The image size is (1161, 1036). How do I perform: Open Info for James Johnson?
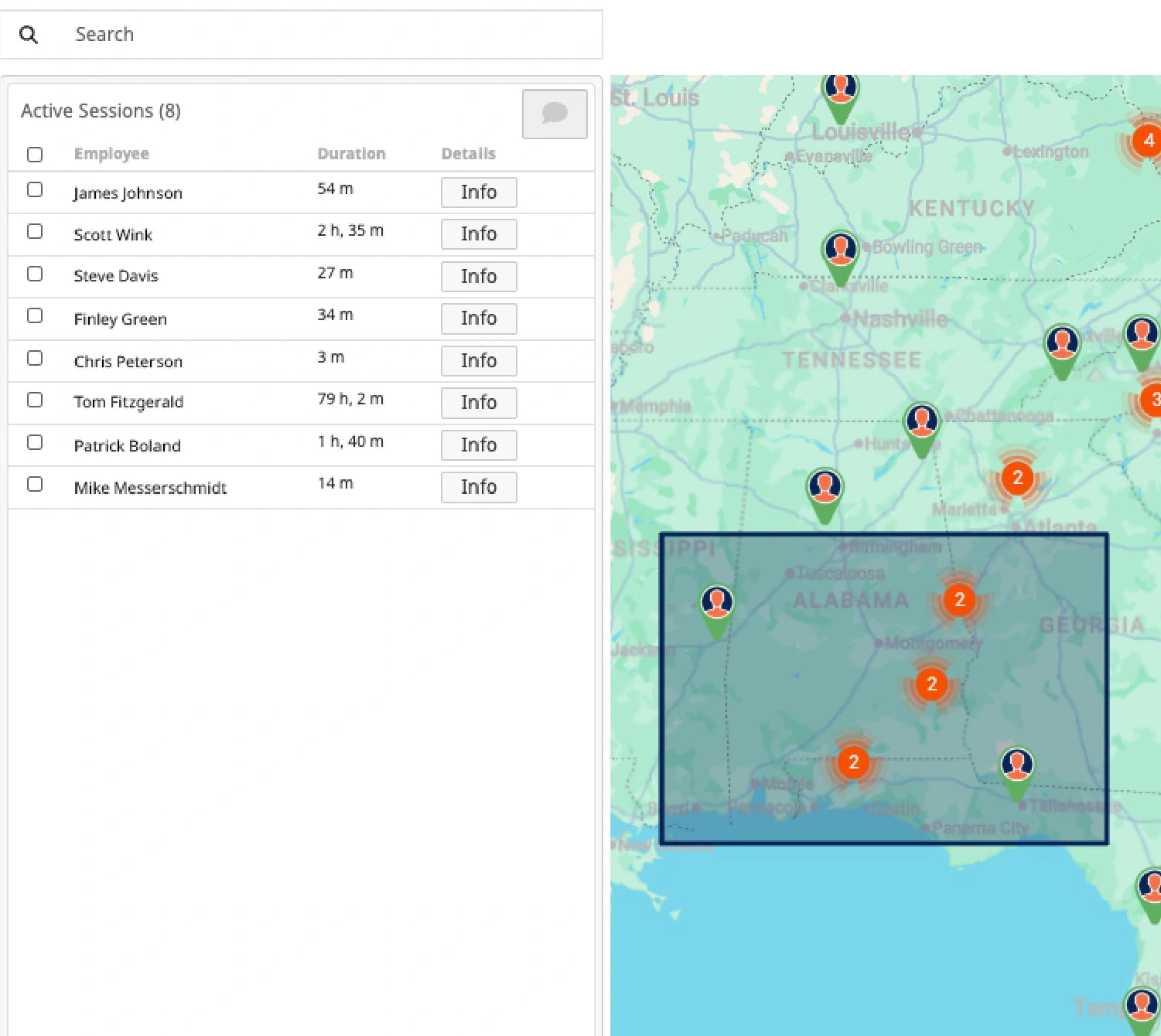479,193
